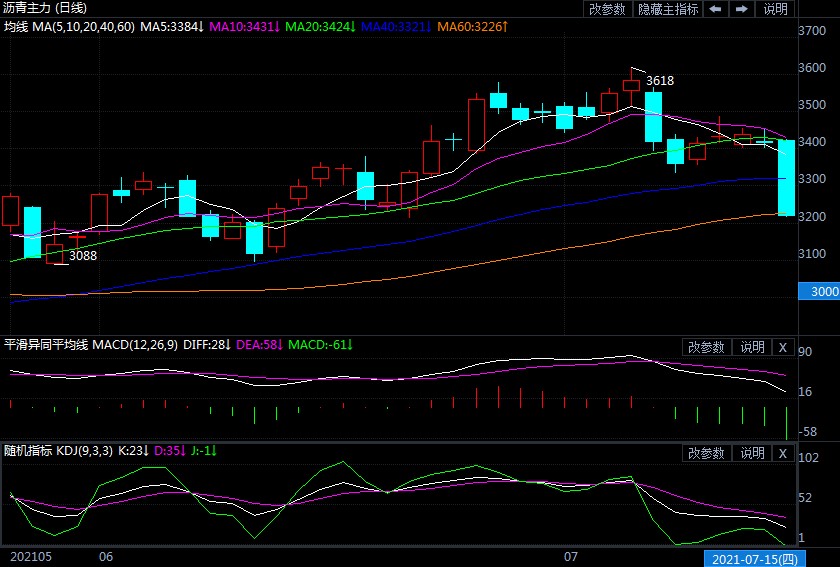The width and height of the screenshot is (840, 567).
Task: Click the 平滑异同平均线 MACD(12,26,9) title
Action: 92,345
